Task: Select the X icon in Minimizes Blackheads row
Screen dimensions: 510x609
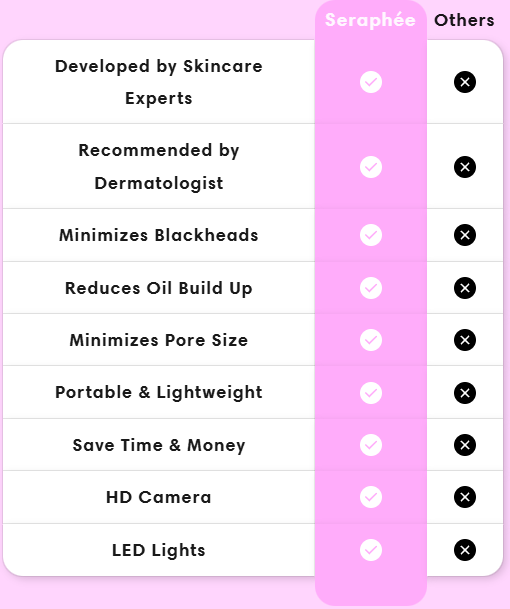Action: tap(465, 235)
